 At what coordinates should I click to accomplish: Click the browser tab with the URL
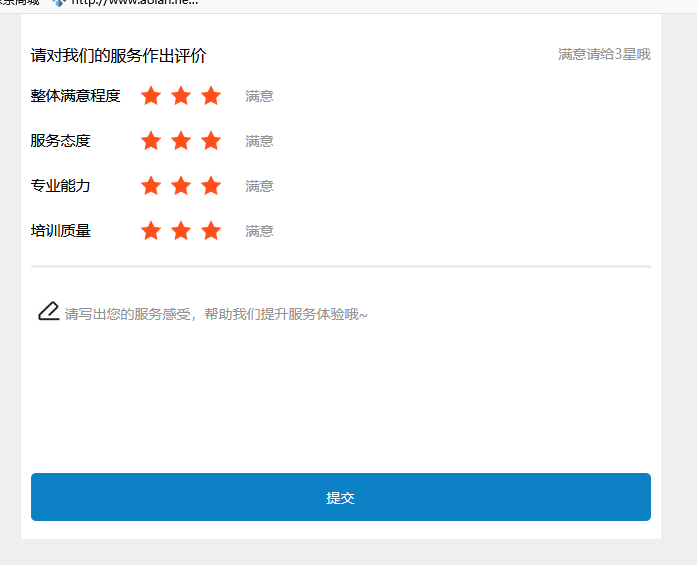125,4
